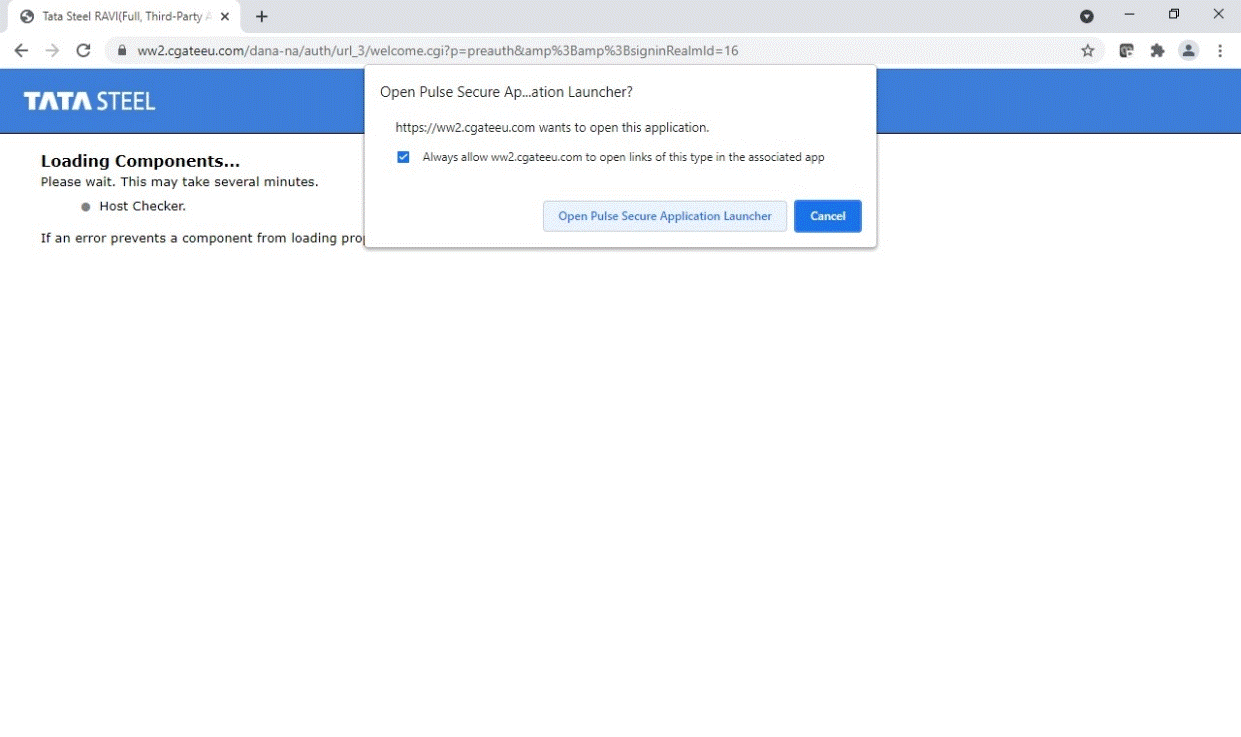Click the Host Checker list item text

pos(143,206)
